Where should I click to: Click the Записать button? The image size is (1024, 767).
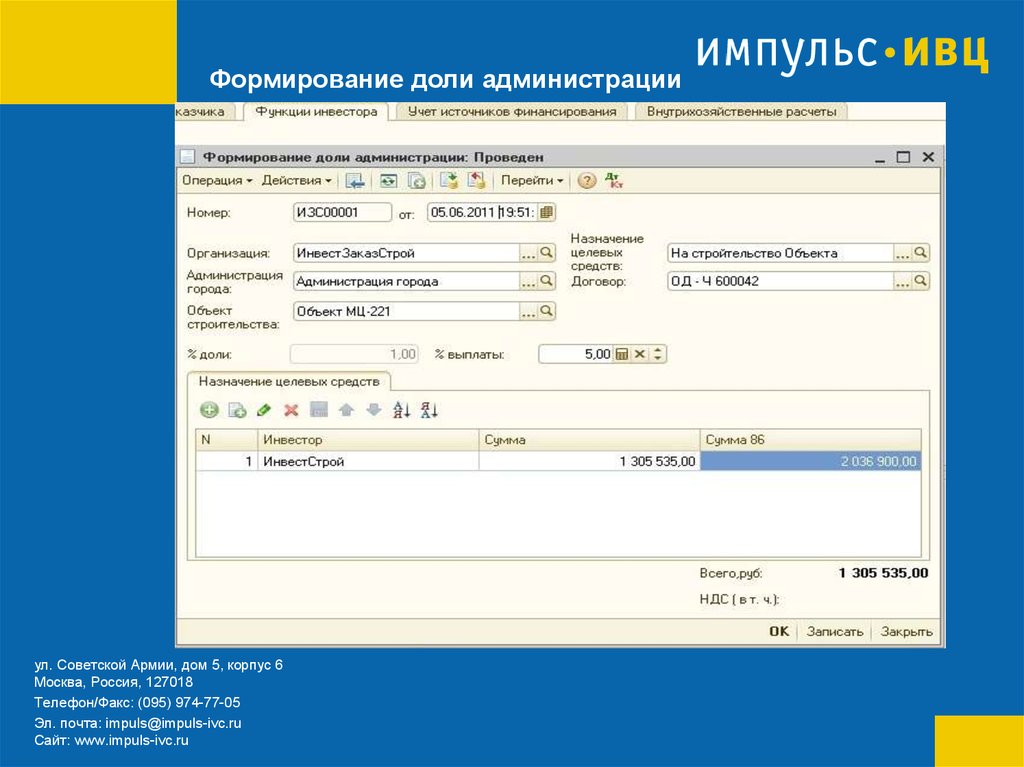(834, 631)
